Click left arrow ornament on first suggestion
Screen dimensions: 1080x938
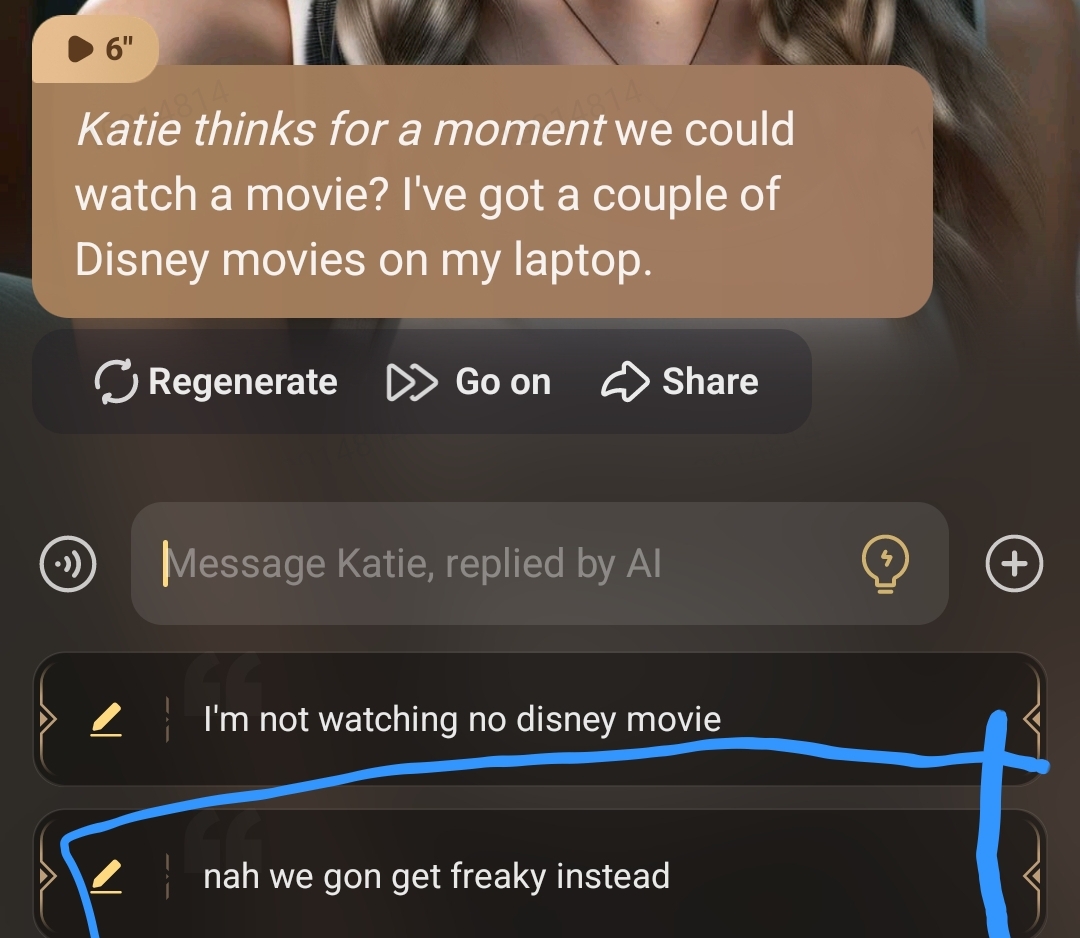pos(47,720)
